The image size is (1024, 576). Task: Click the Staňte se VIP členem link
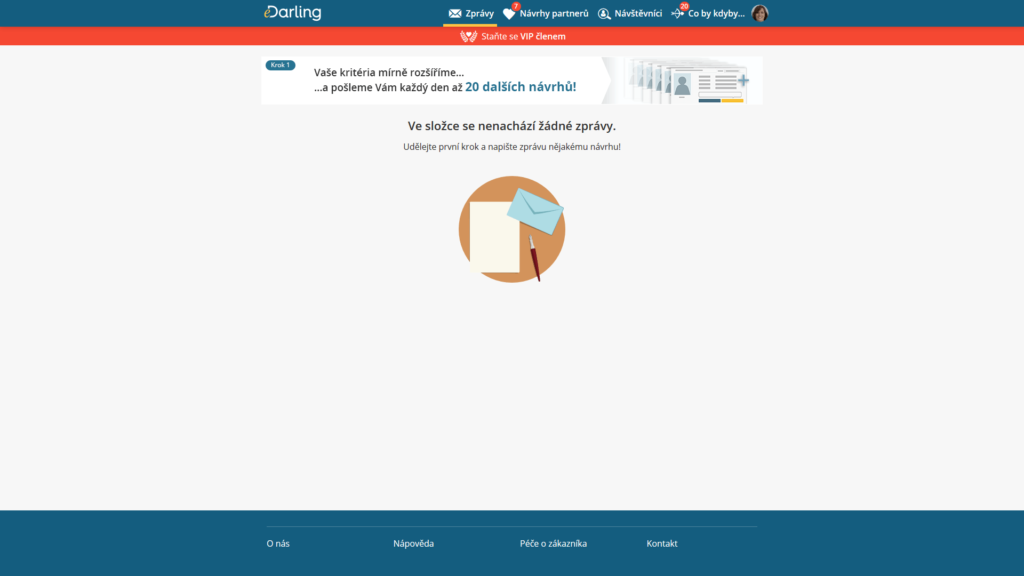(x=523, y=37)
